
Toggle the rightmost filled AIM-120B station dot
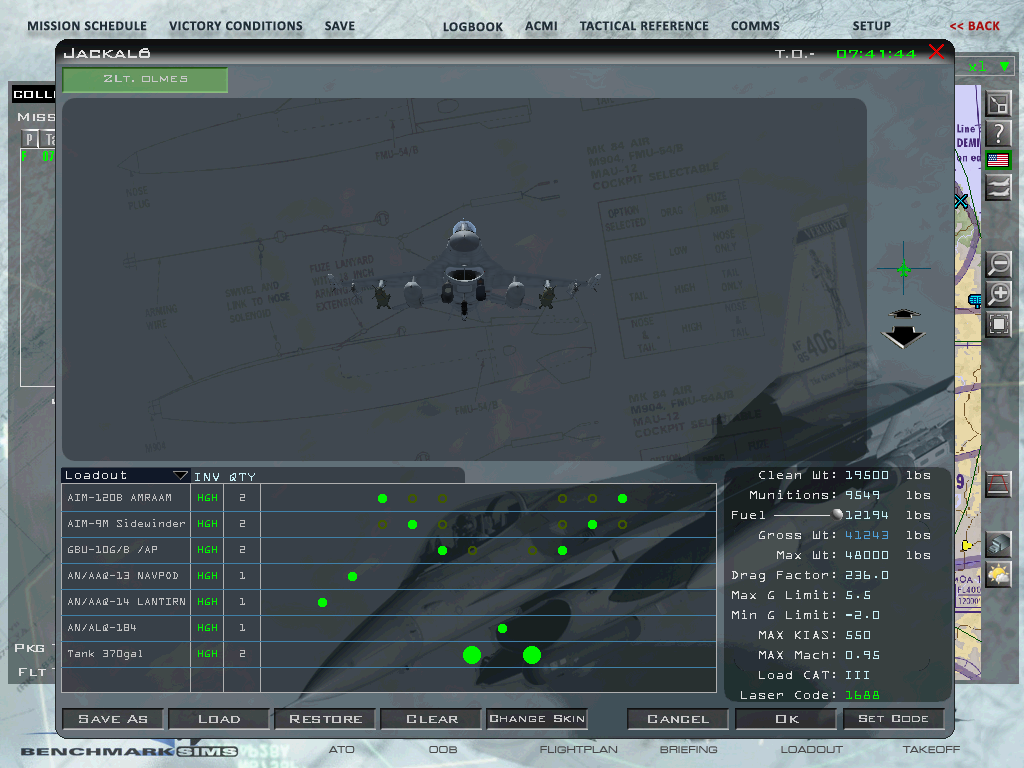(622, 499)
